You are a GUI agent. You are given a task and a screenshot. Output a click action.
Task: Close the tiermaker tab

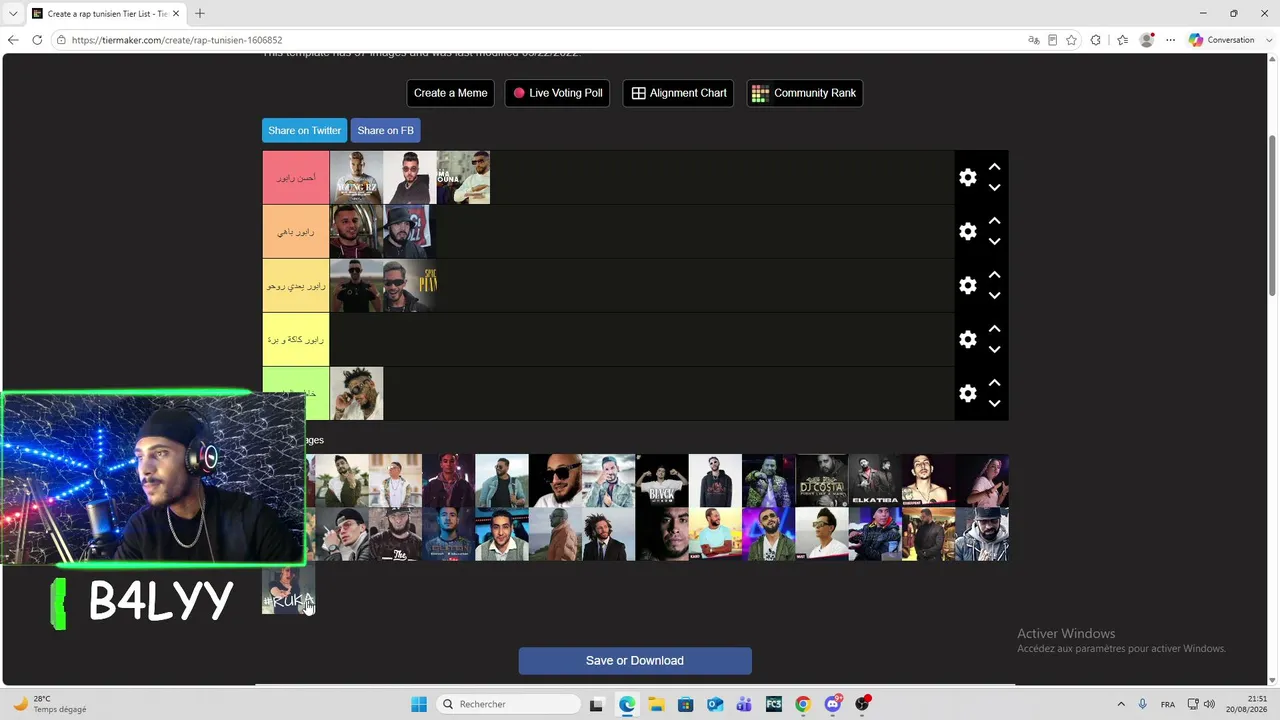pyautogui.click(x=176, y=13)
